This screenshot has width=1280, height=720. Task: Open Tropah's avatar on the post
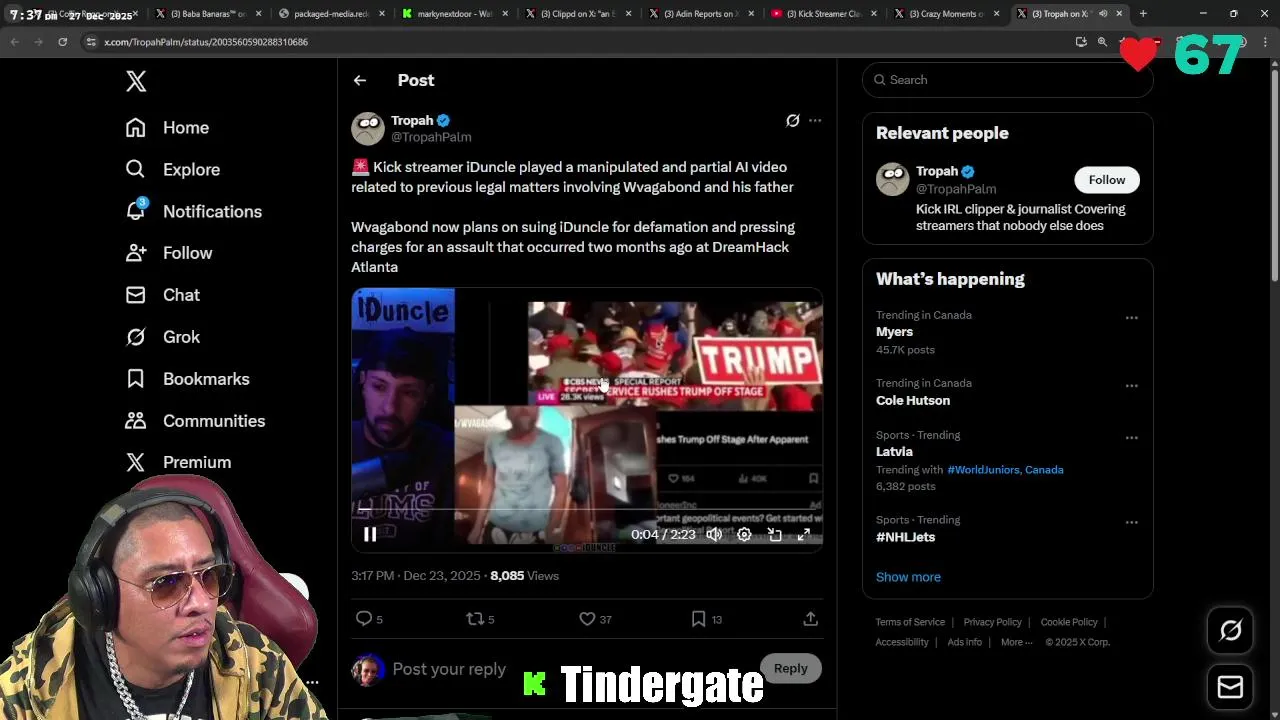(368, 128)
